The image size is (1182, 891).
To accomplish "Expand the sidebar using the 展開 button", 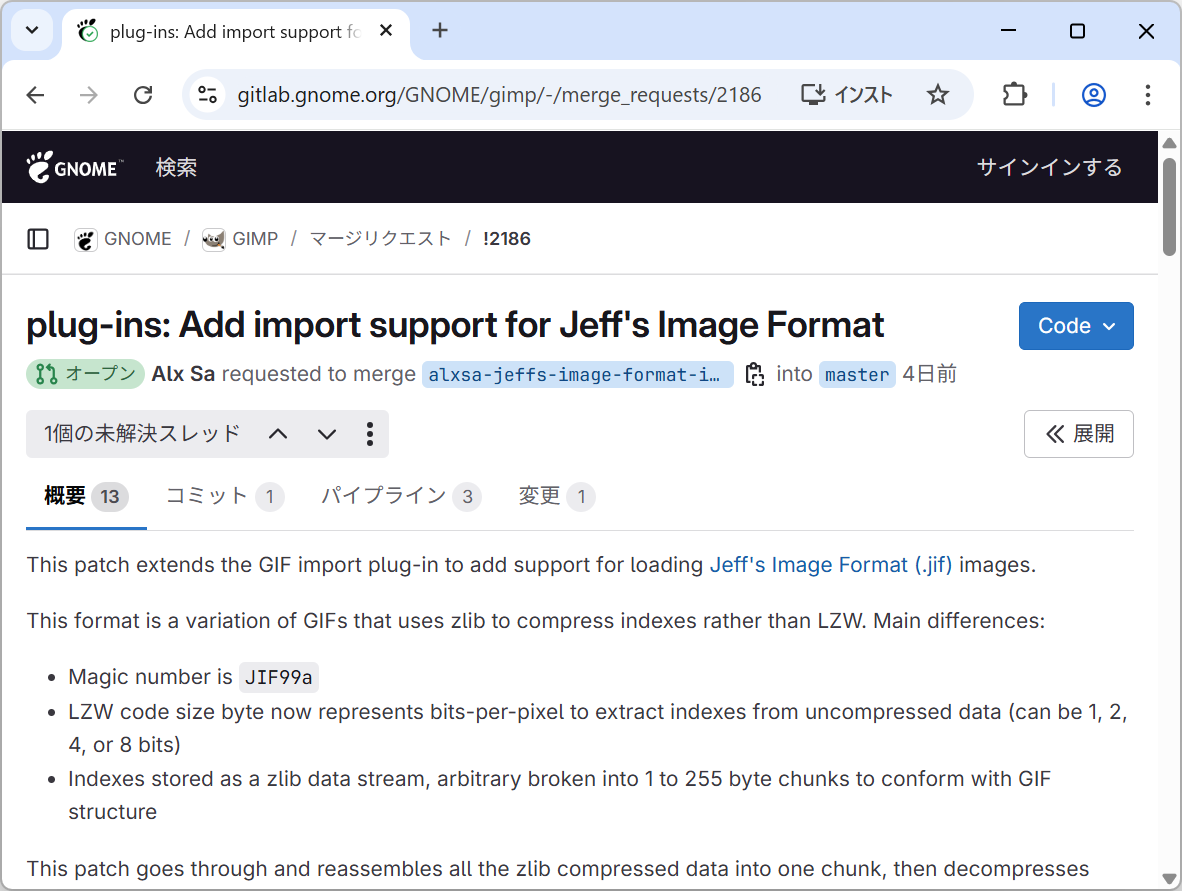I will tap(1078, 434).
